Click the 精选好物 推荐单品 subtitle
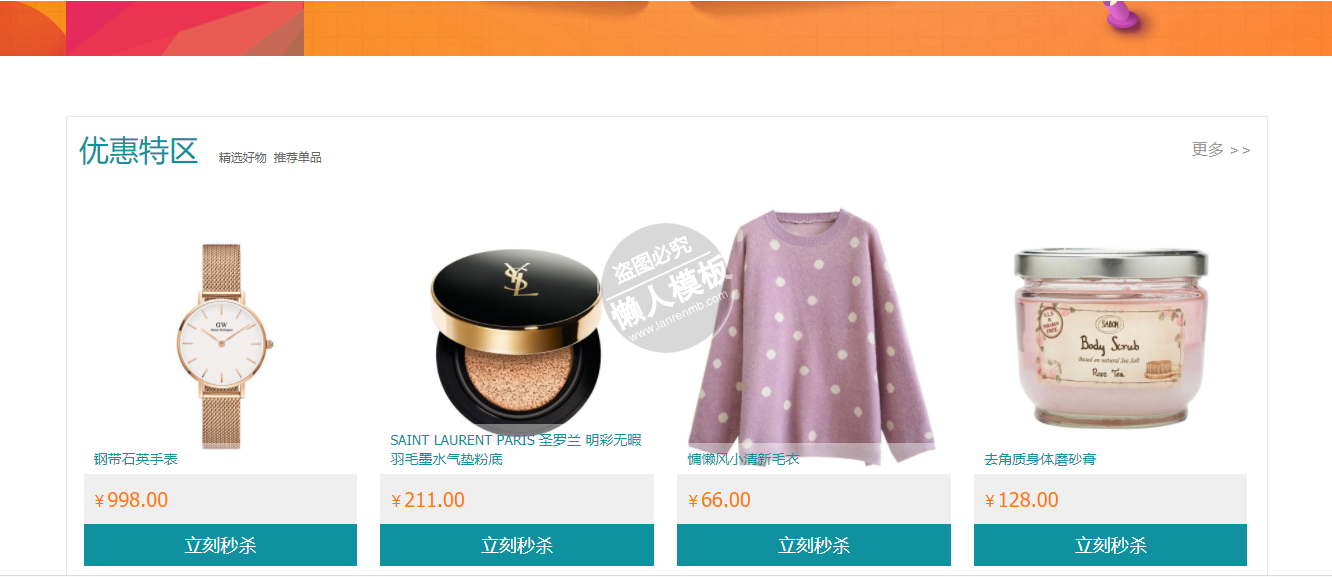The height and width of the screenshot is (577, 1332). [270, 158]
